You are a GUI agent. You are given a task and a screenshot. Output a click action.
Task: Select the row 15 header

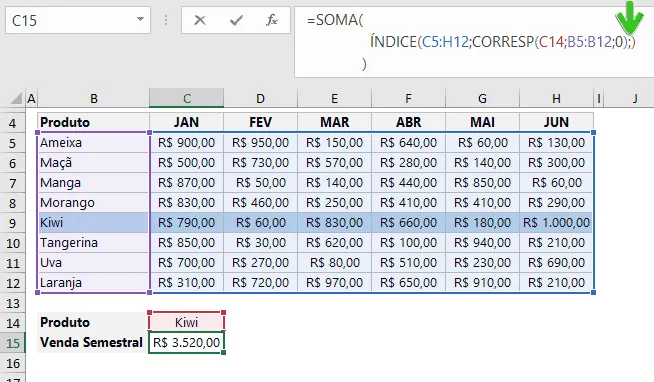[x=13, y=343]
